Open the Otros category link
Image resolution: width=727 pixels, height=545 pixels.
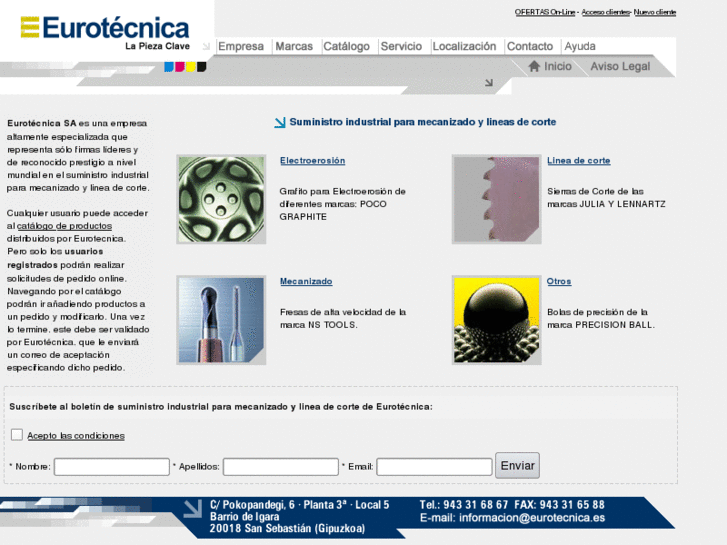point(559,281)
